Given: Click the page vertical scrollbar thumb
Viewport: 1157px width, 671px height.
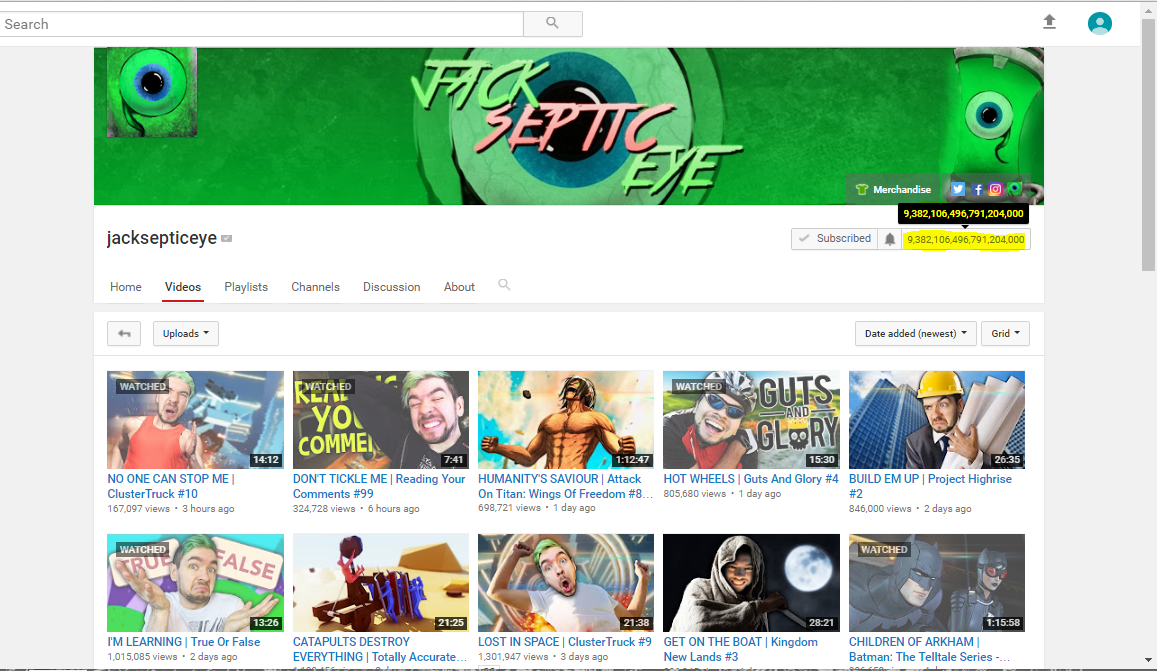Looking at the screenshot, I should (1148, 144).
